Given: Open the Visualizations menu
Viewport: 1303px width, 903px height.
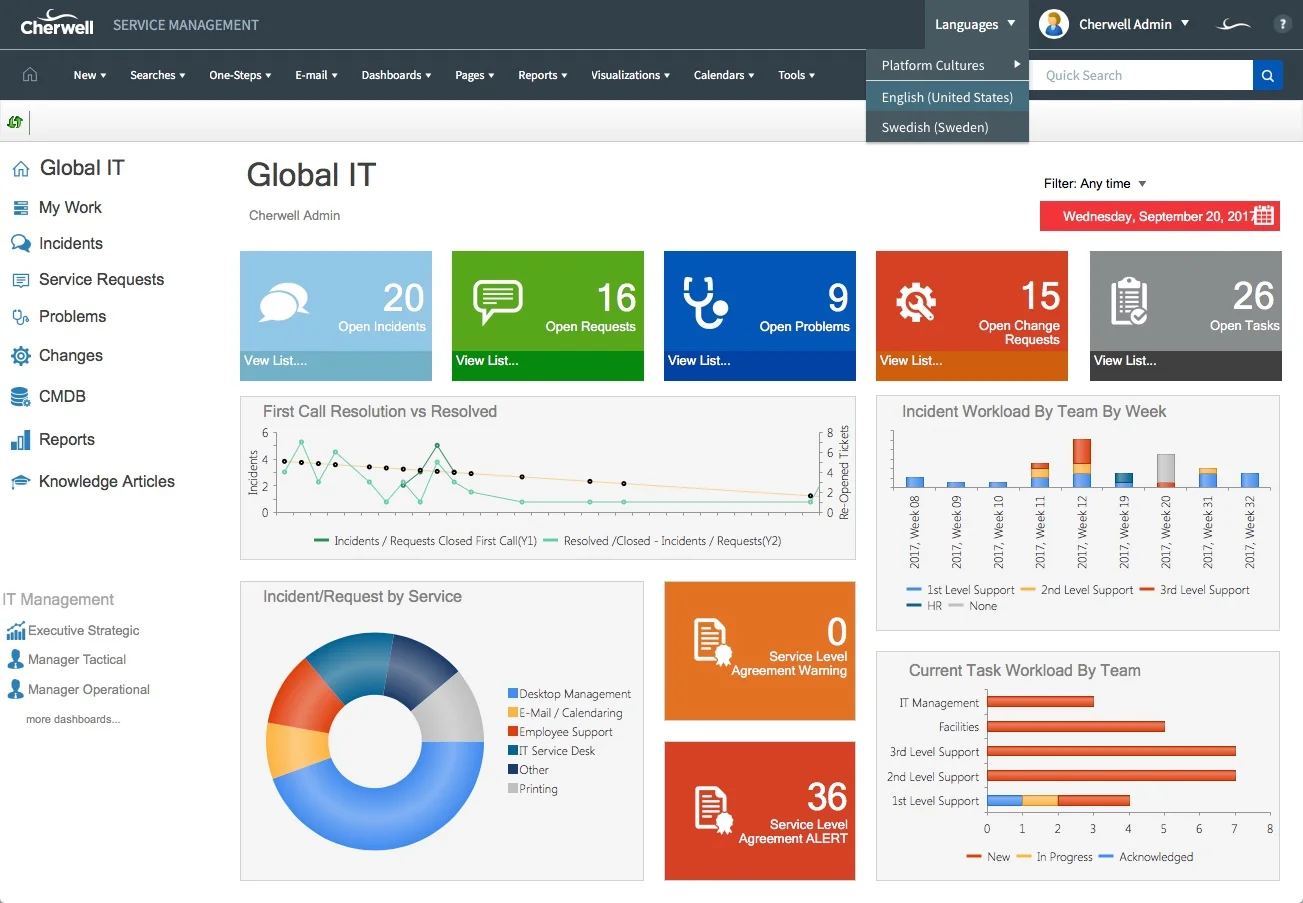Looking at the screenshot, I should pos(631,75).
